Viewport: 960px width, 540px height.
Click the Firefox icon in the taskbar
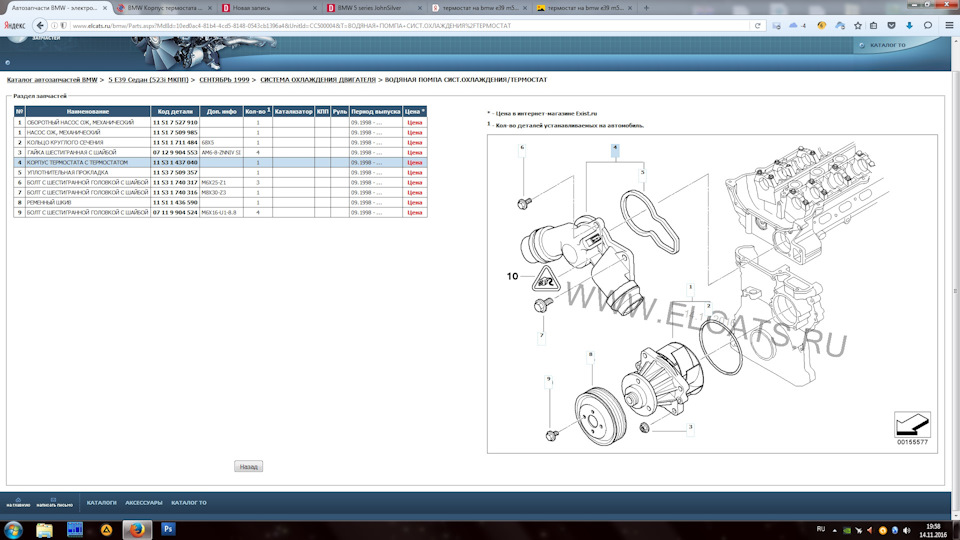click(135, 529)
